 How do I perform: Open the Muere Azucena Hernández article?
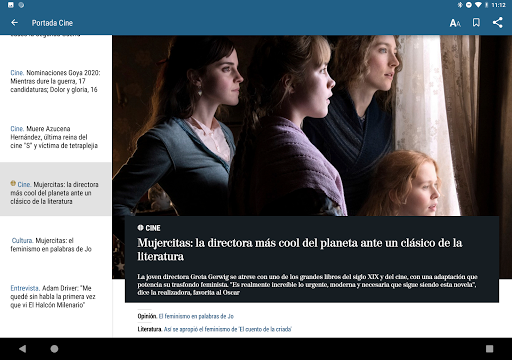click(x=54, y=137)
